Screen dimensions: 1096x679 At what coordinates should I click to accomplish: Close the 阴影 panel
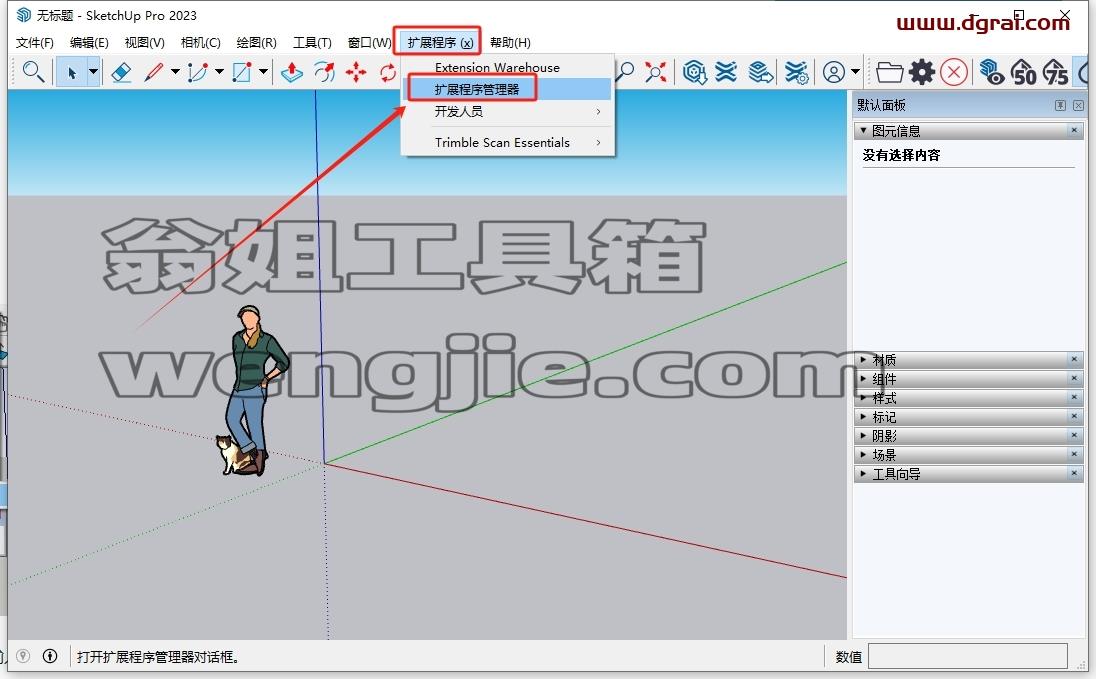(1074, 435)
